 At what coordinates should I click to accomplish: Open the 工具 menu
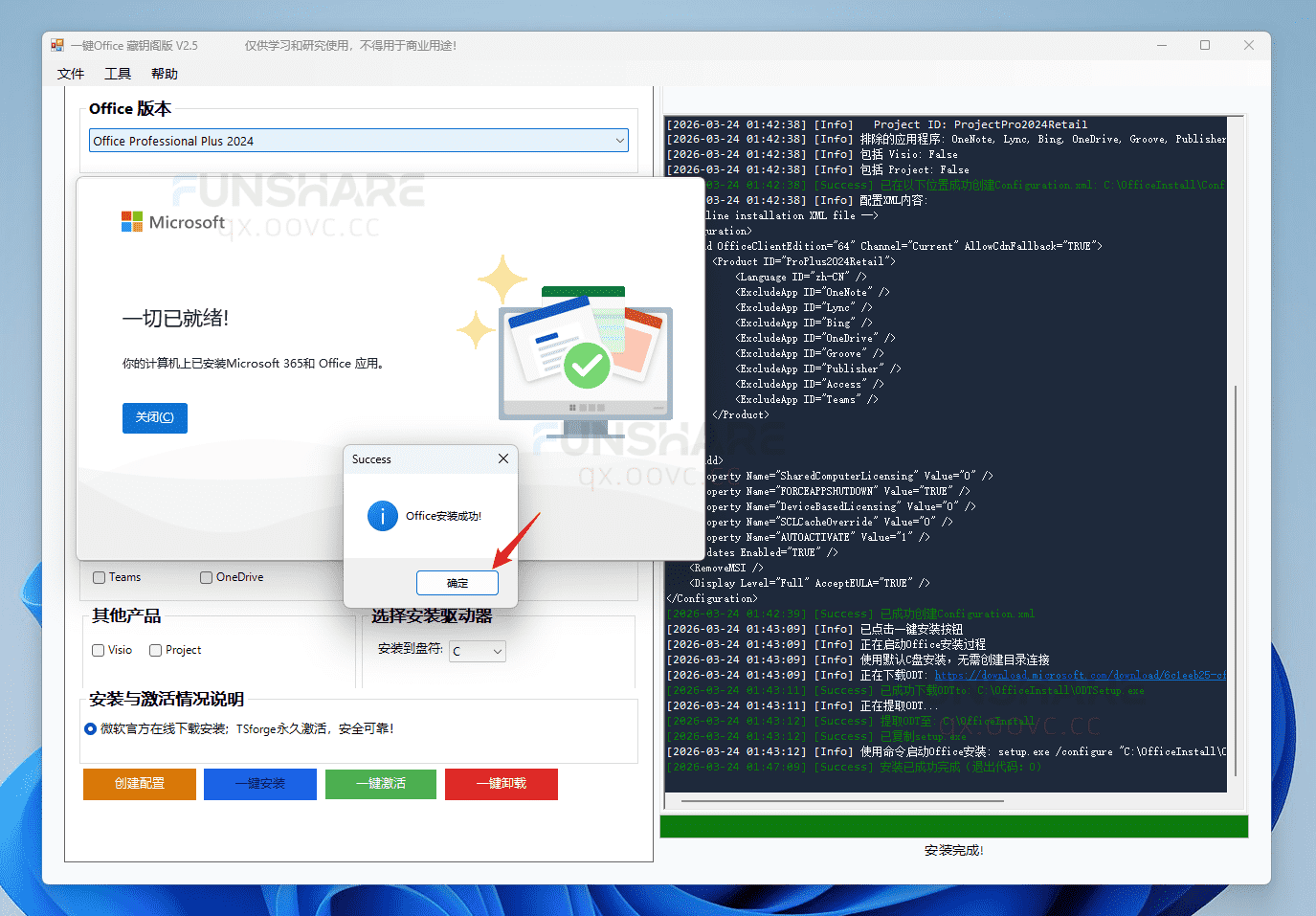pyautogui.click(x=118, y=74)
